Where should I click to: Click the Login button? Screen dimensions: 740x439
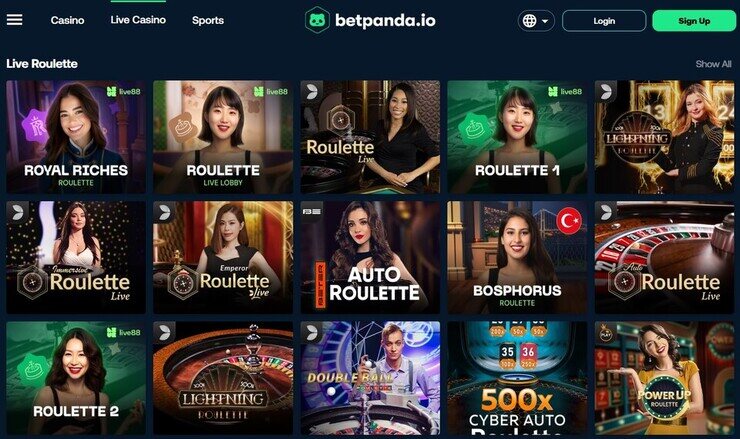[x=604, y=21]
